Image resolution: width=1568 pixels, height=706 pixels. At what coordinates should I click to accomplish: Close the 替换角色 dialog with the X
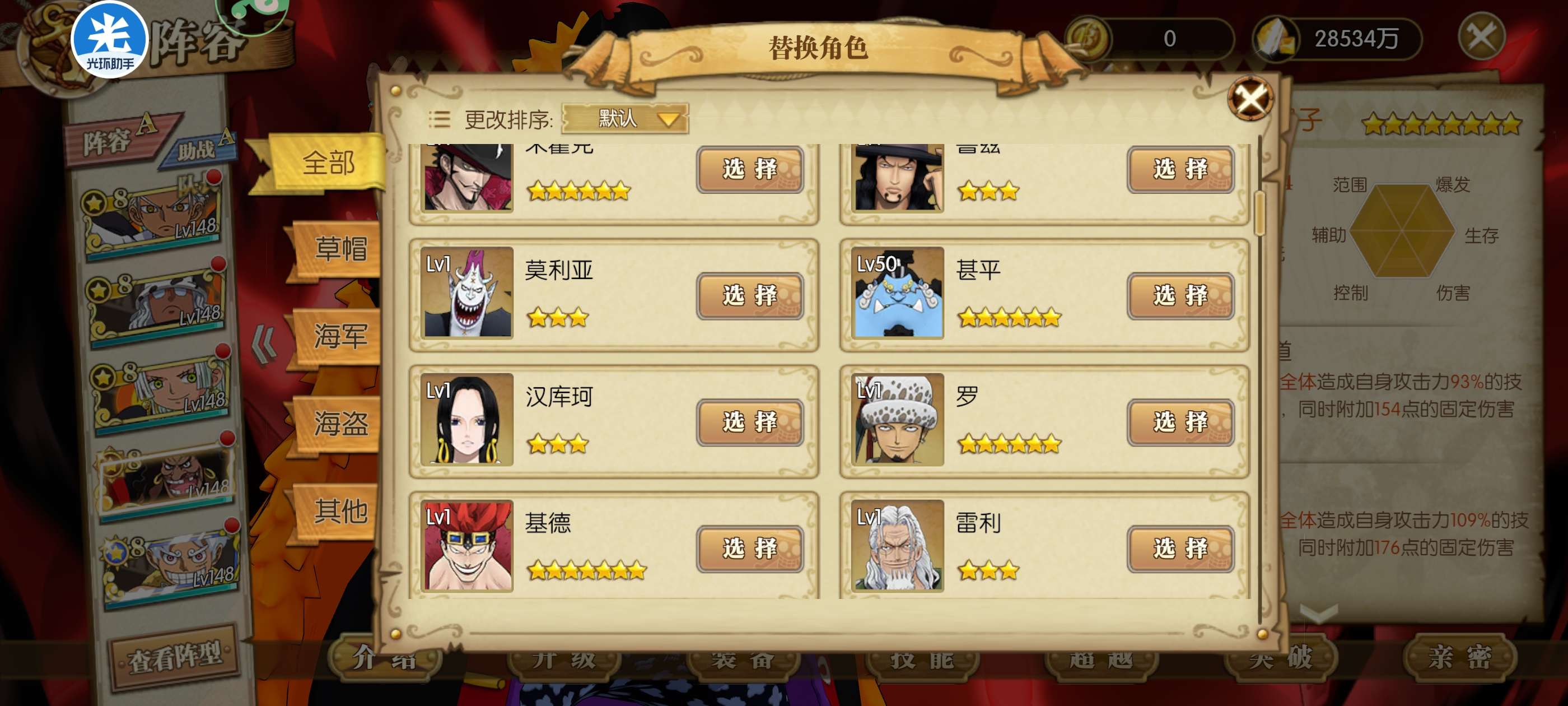tap(1250, 97)
